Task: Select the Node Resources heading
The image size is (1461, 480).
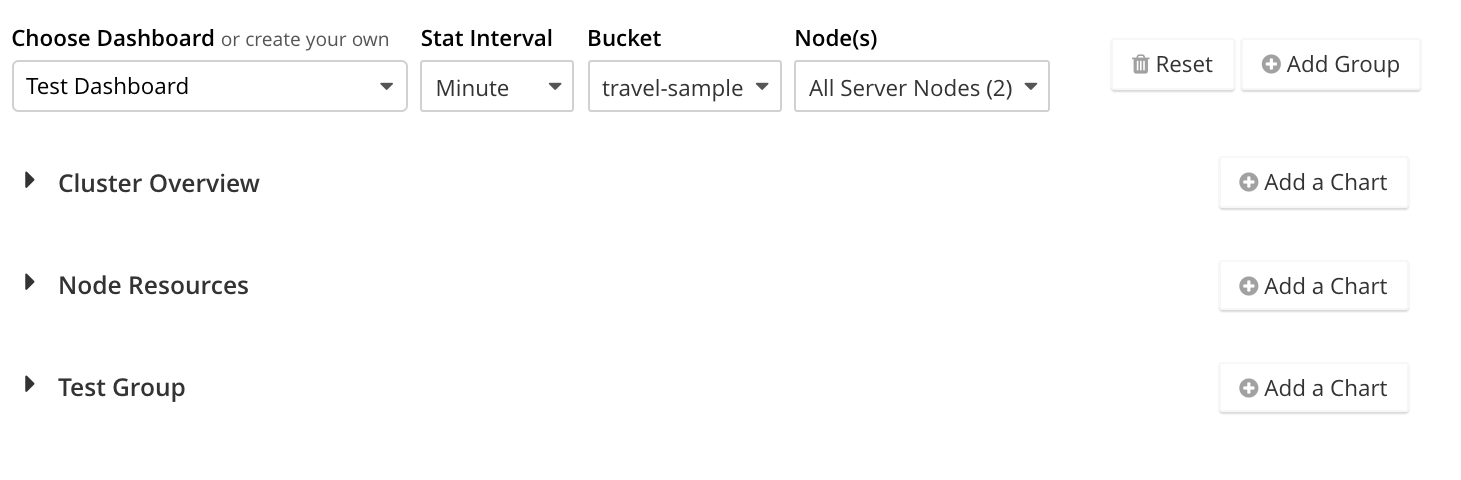Action: pyautogui.click(x=153, y=286)
